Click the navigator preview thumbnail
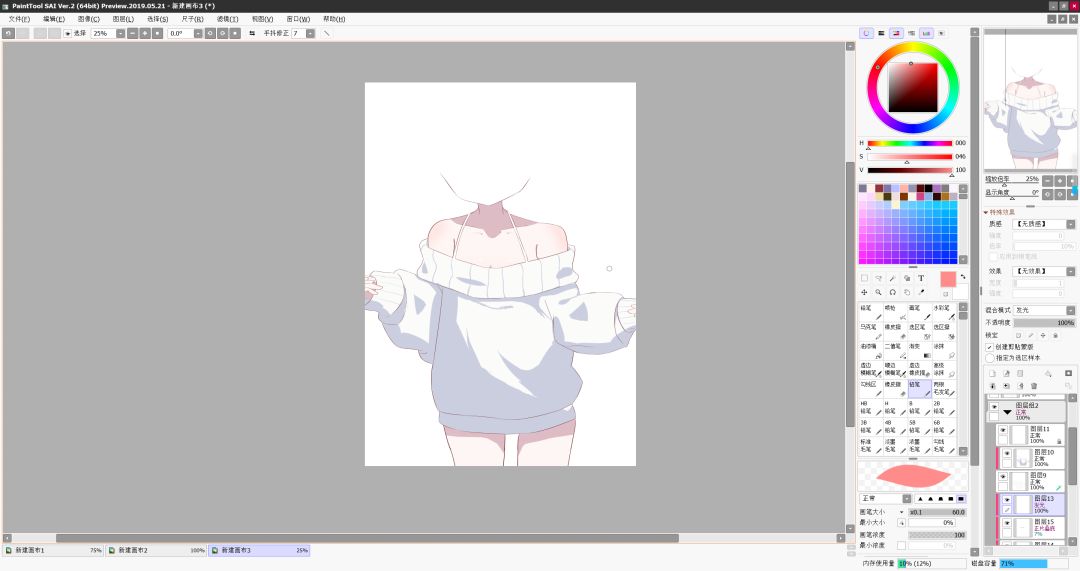The image size is (1080, 571). pyautogui.click(x=1030, y=100)
